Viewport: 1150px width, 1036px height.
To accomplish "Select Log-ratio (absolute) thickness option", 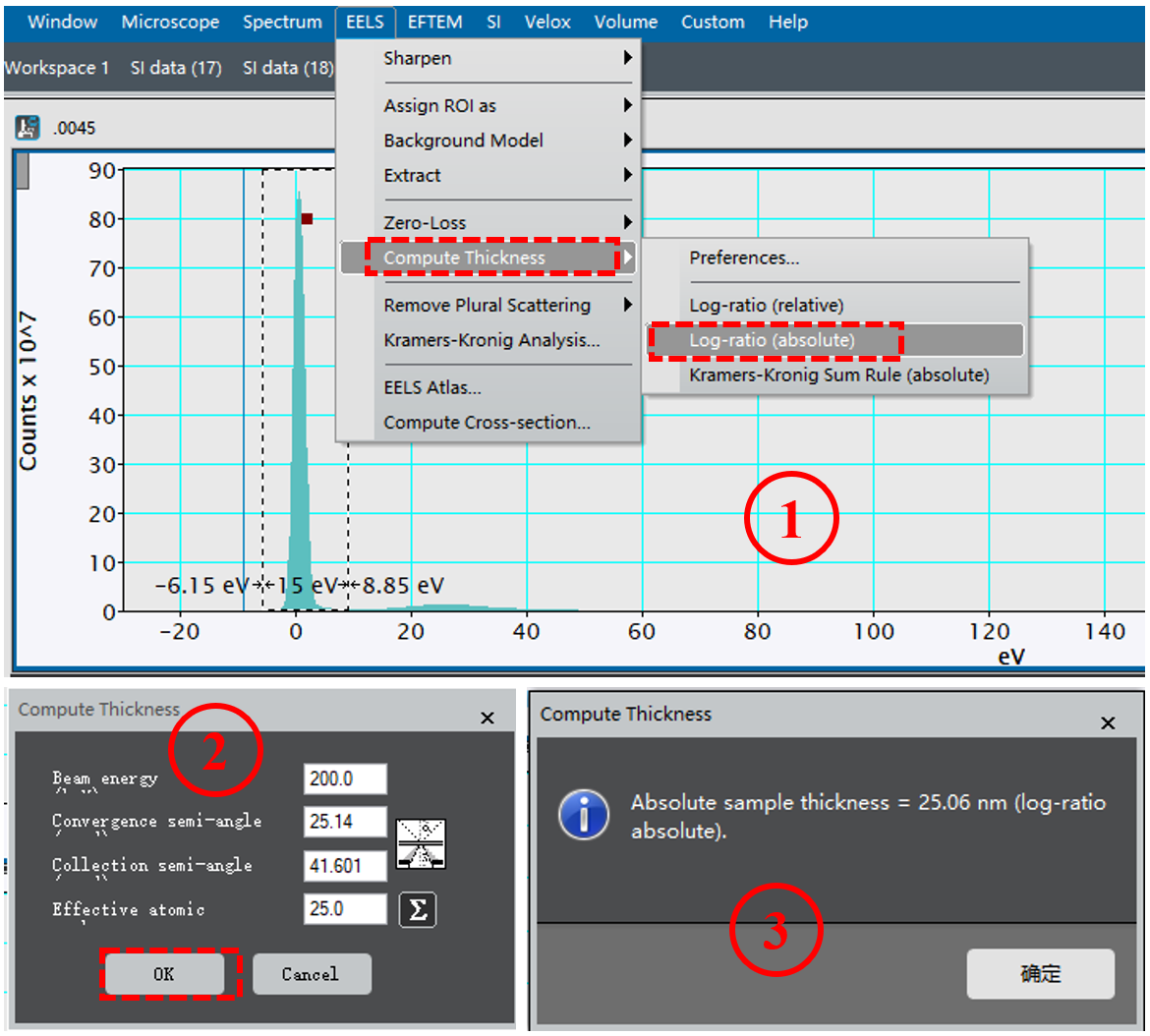I will point(773,340).
